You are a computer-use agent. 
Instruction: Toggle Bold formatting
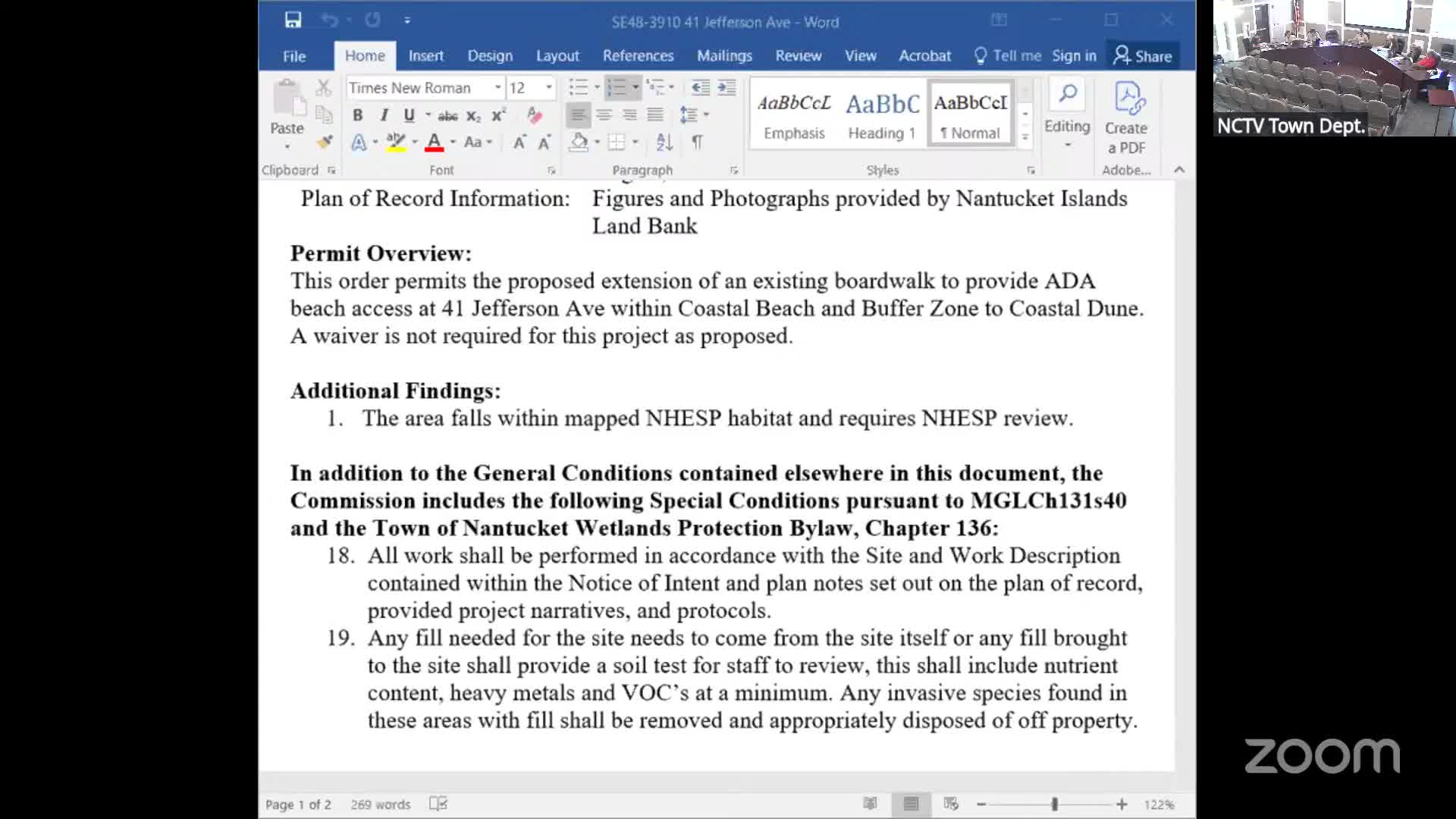358,115
